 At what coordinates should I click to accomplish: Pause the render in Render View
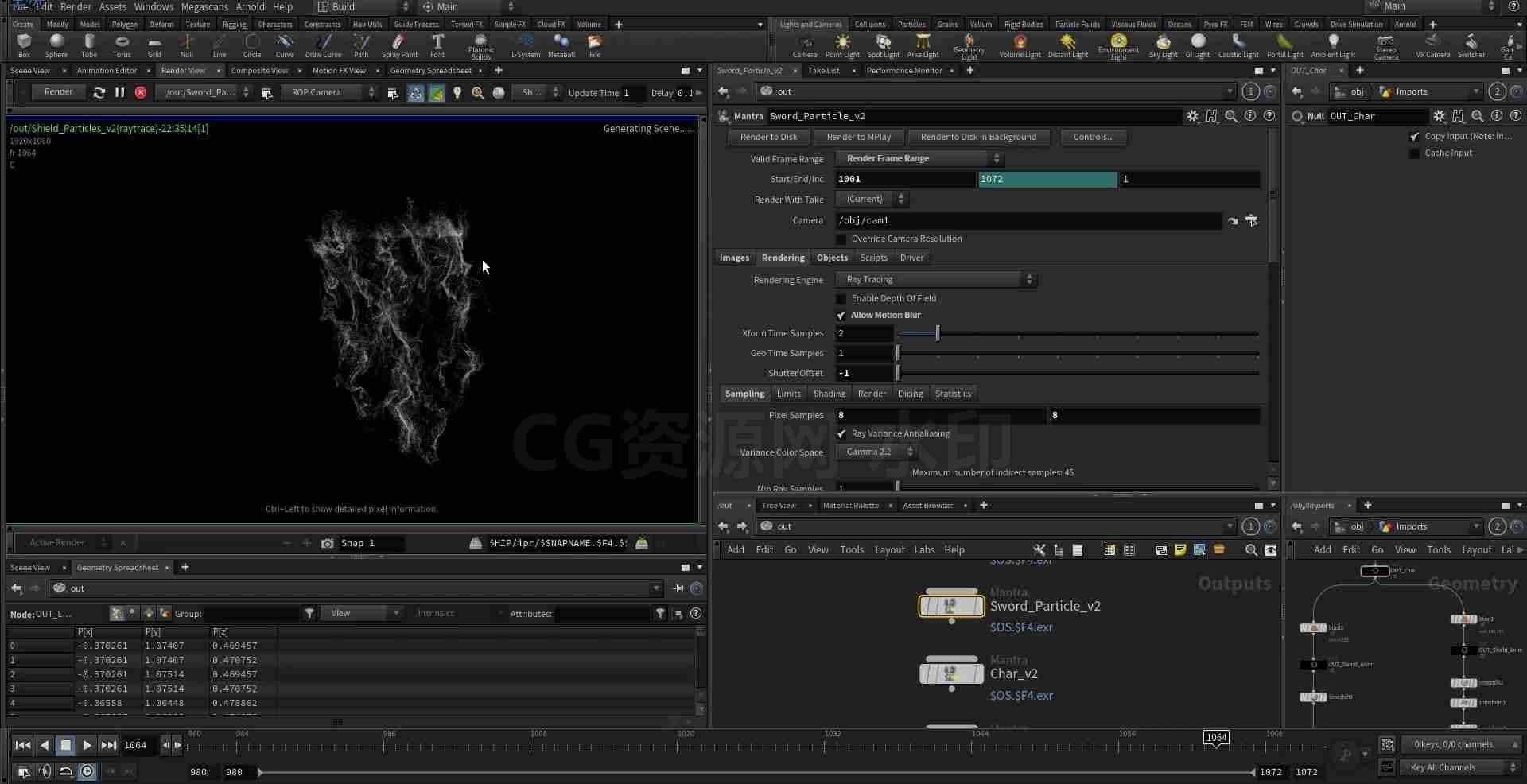tap(119, 92)
